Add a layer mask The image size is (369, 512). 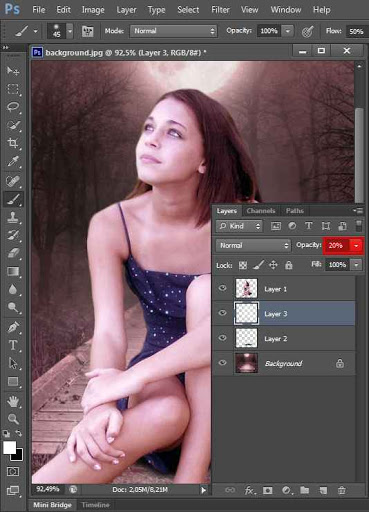267,490
